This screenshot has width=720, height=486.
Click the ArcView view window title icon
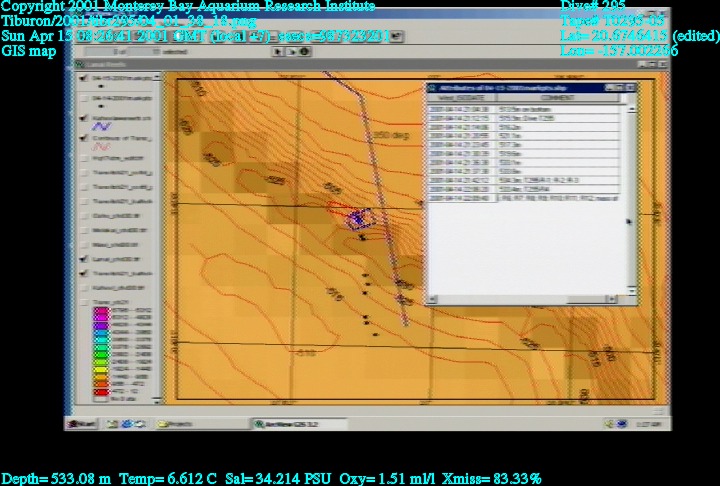click(81, 62)
